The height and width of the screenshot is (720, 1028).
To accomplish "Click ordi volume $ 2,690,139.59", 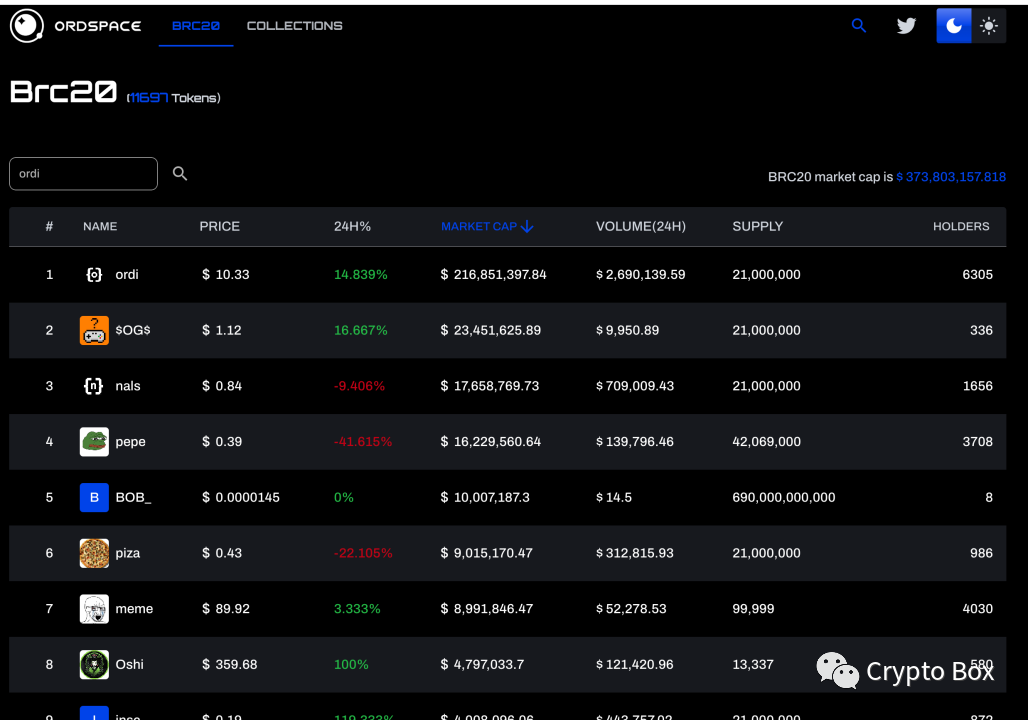I will pyautogui.click(x=641, y=275).
